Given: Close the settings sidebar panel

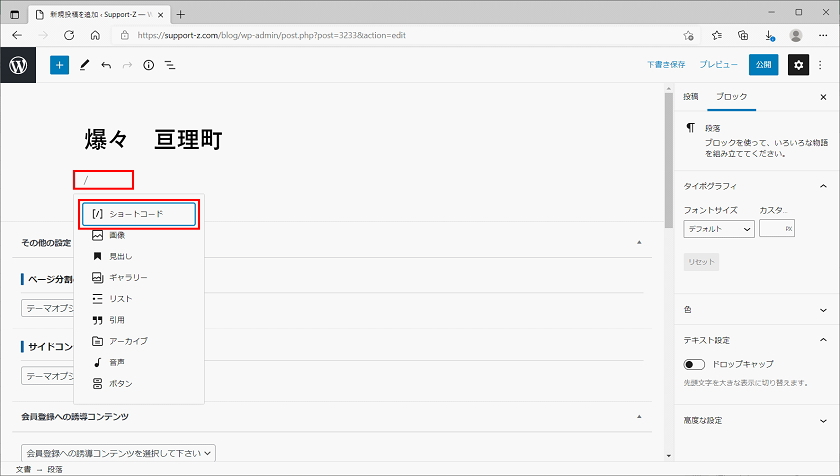Looking at the screenshot, I should (823, 97).
